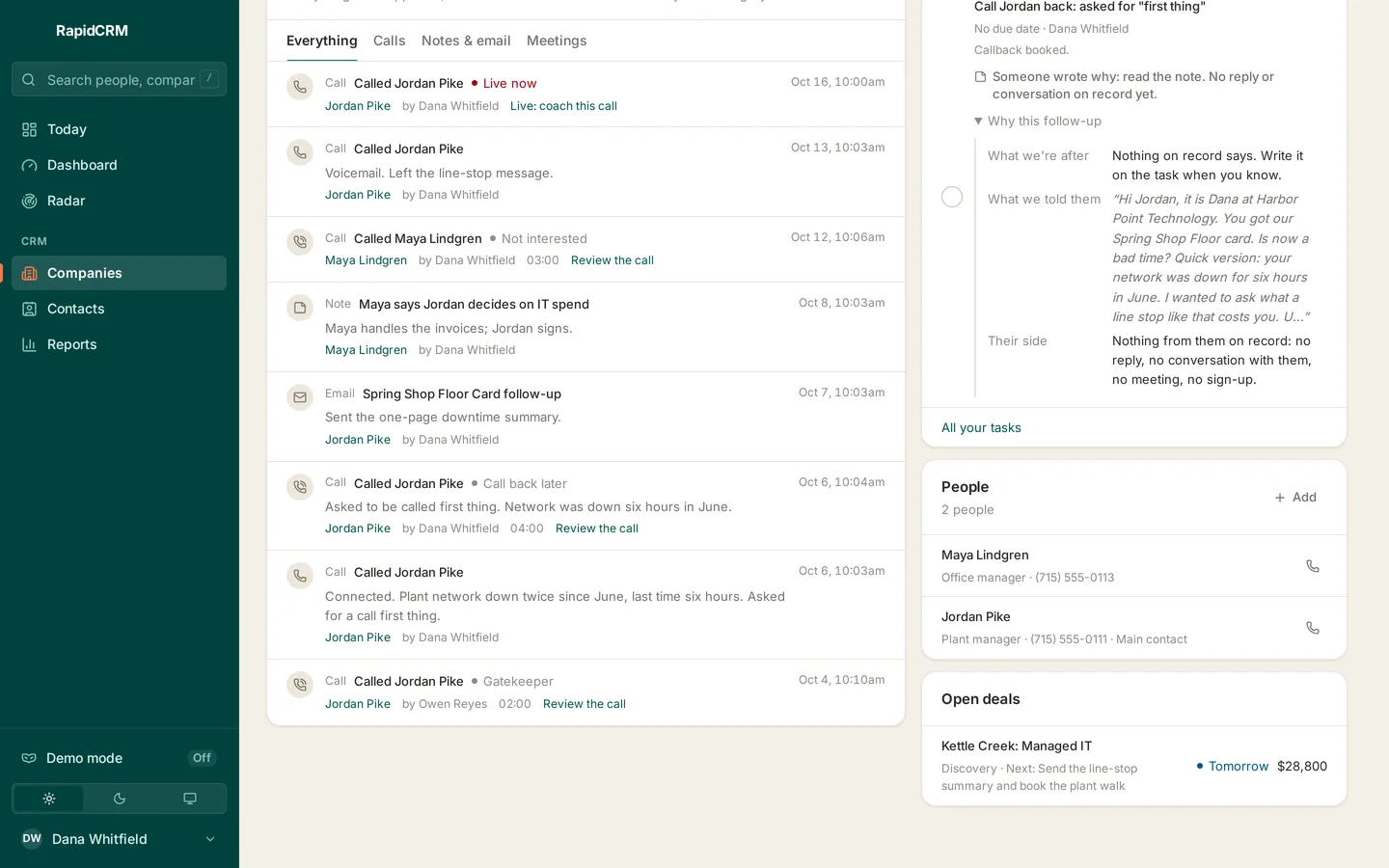Click Callback booked. task note
The image size is (1389, 868).
click(x=1021, y=50)
